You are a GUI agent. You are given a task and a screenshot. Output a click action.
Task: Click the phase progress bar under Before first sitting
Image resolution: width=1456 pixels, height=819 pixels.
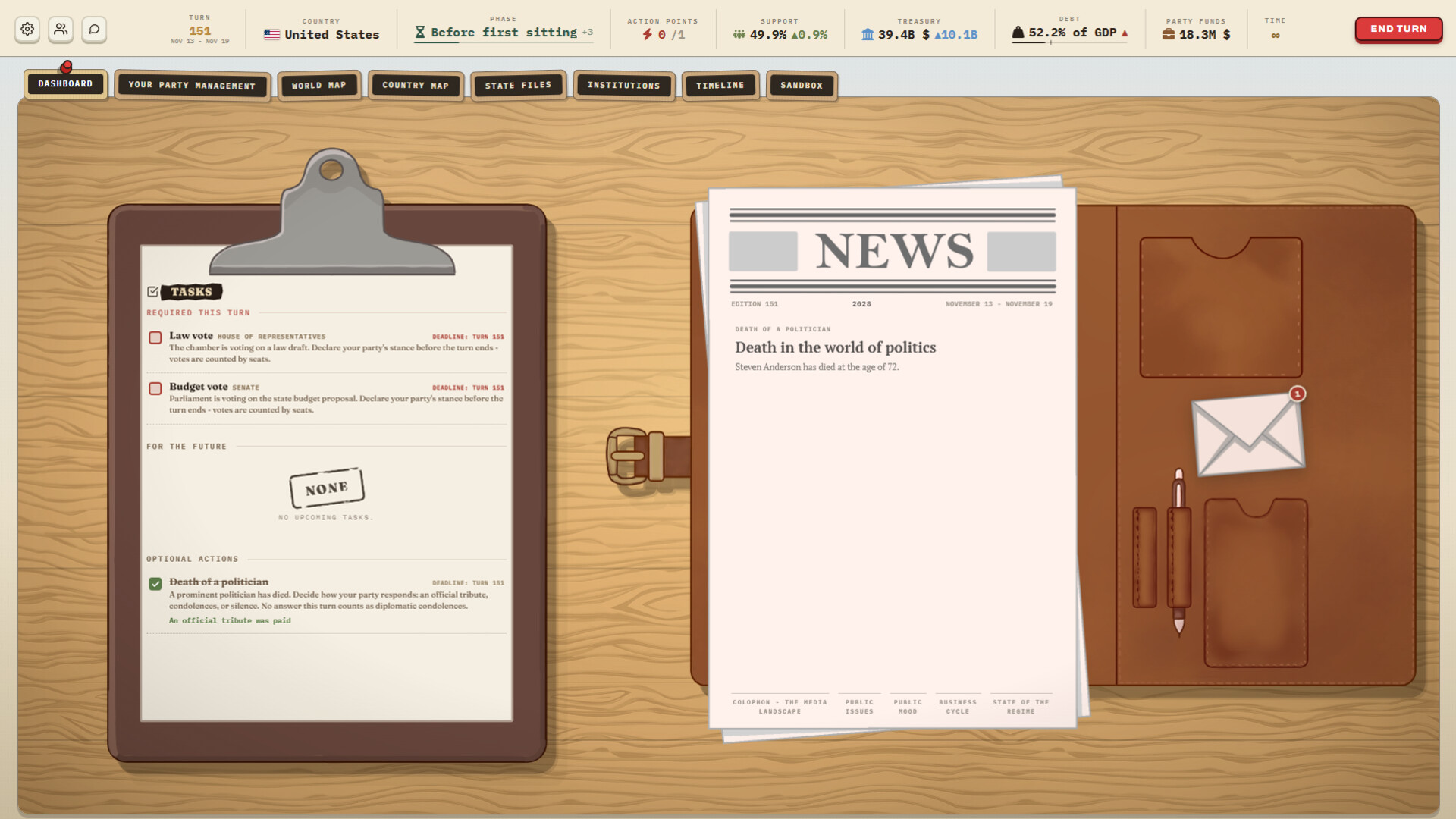point(504,42)
